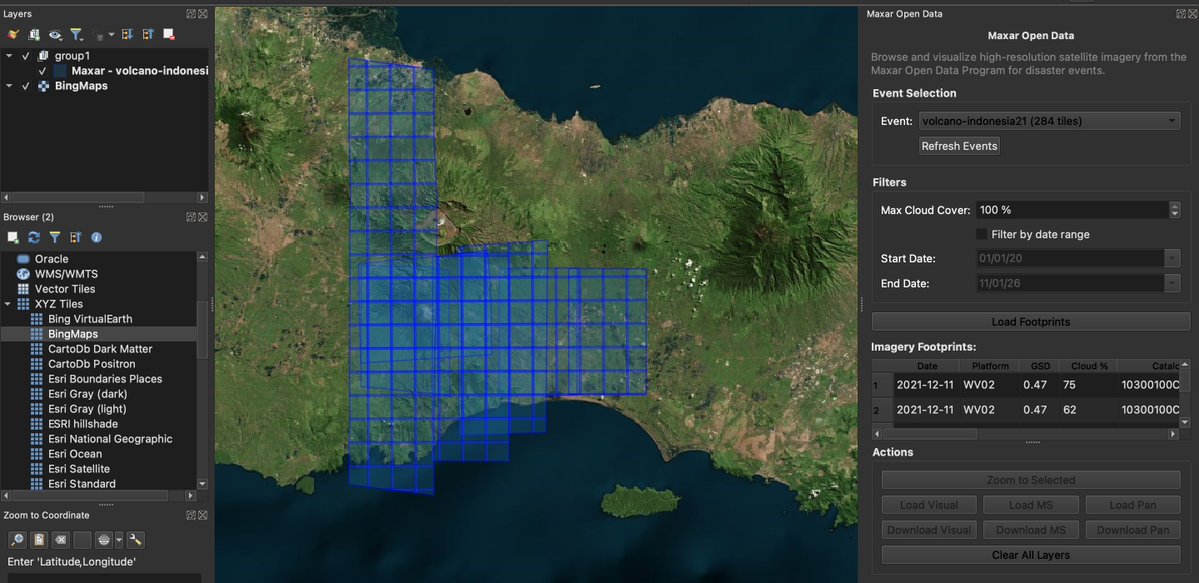Click the Clear All Layers button

coord(1031,555)
